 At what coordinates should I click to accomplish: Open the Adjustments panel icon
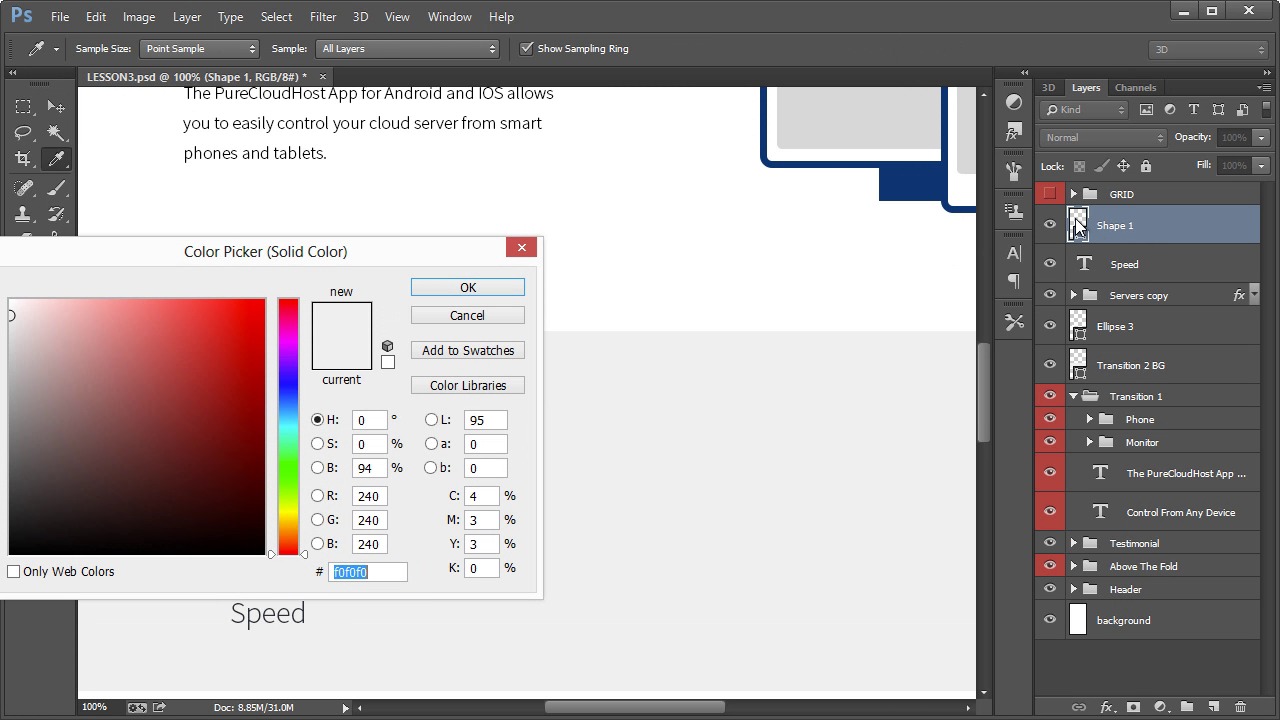point(1014,103)
